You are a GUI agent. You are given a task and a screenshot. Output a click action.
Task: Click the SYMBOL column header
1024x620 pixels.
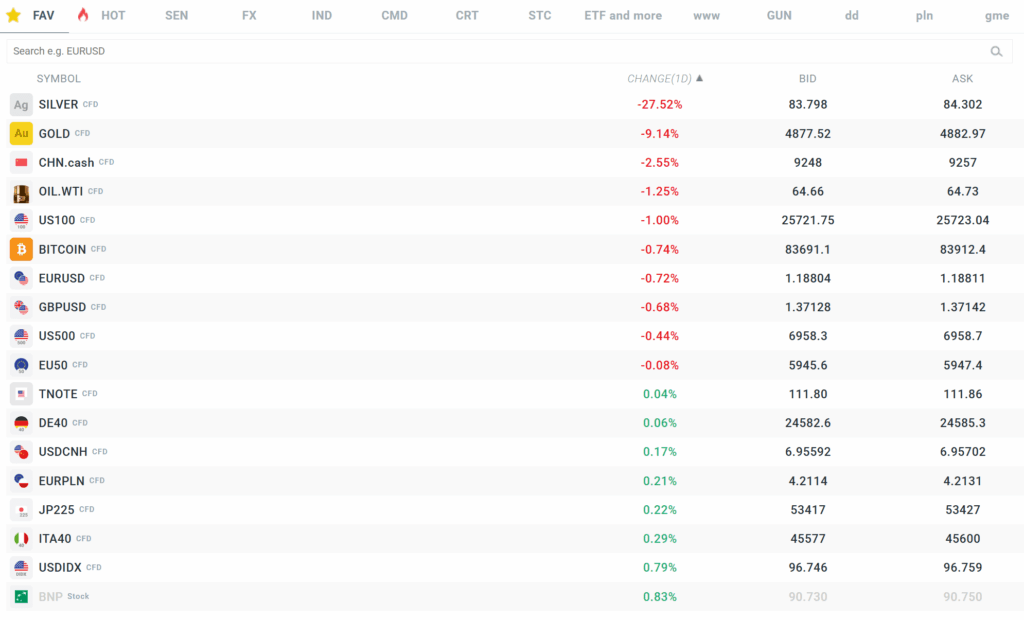pos(59,79)
